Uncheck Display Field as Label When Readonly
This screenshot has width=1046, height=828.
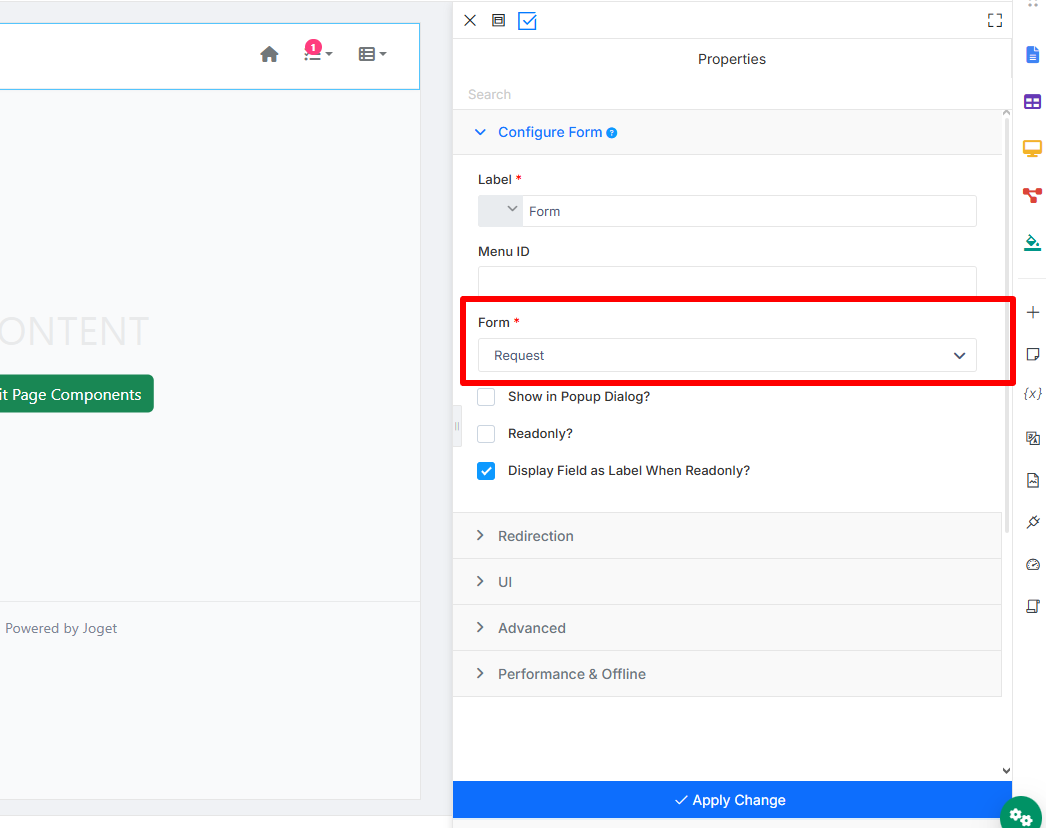(x=486, y=471)
